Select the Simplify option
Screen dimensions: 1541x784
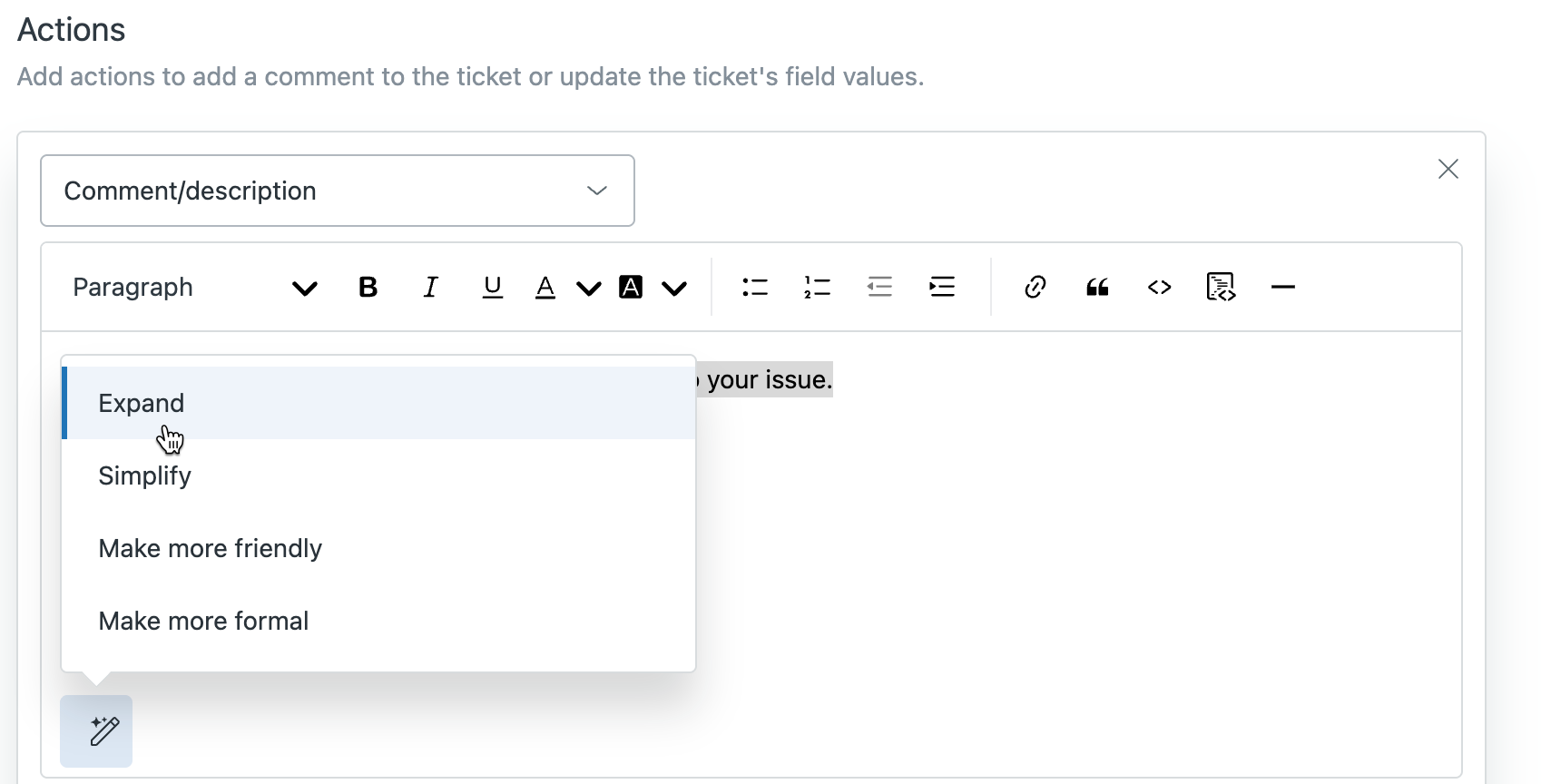[x=145, y=475]
